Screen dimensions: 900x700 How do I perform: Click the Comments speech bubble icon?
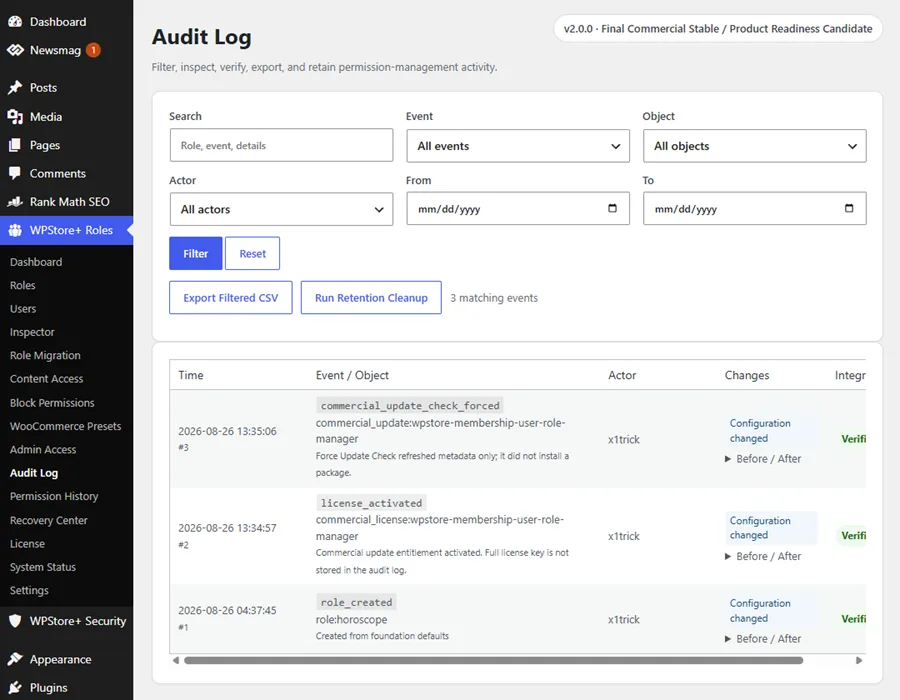pyautogui.click(x=15, y=173)
